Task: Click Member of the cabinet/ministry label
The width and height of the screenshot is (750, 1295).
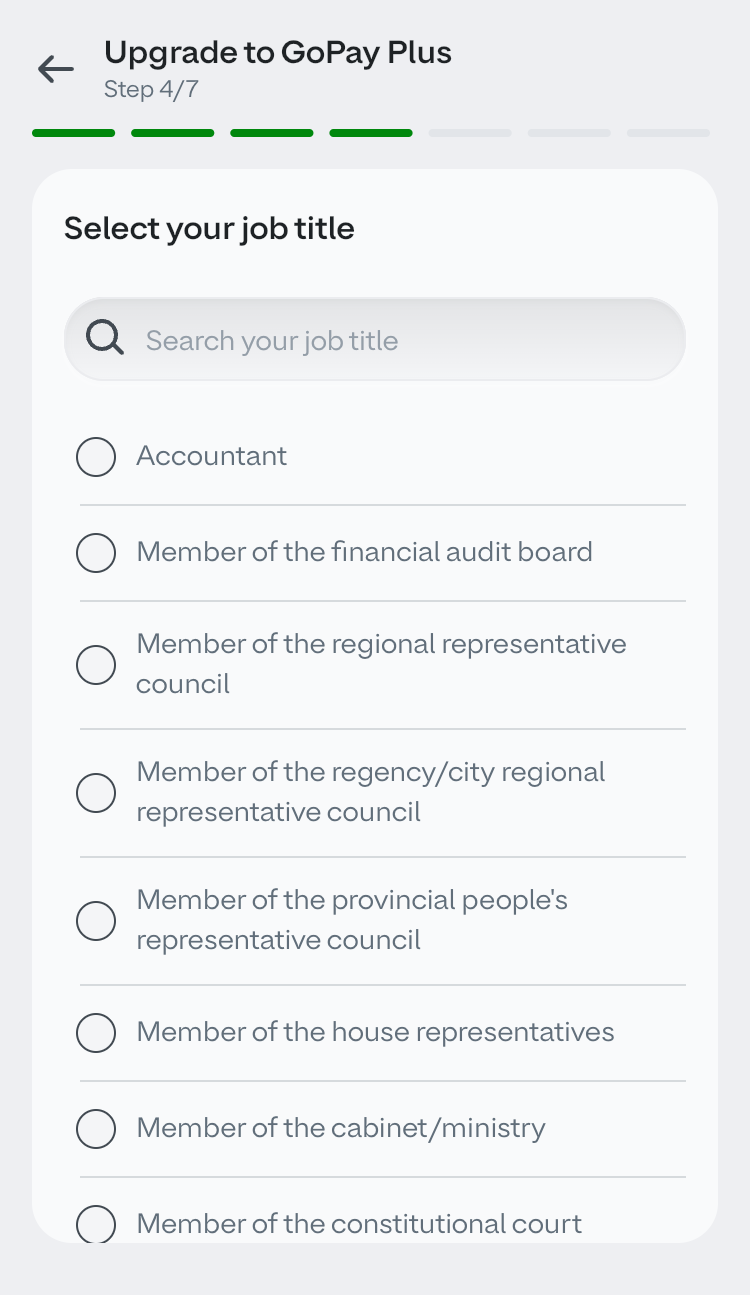Action: (x=341, y=1128)
